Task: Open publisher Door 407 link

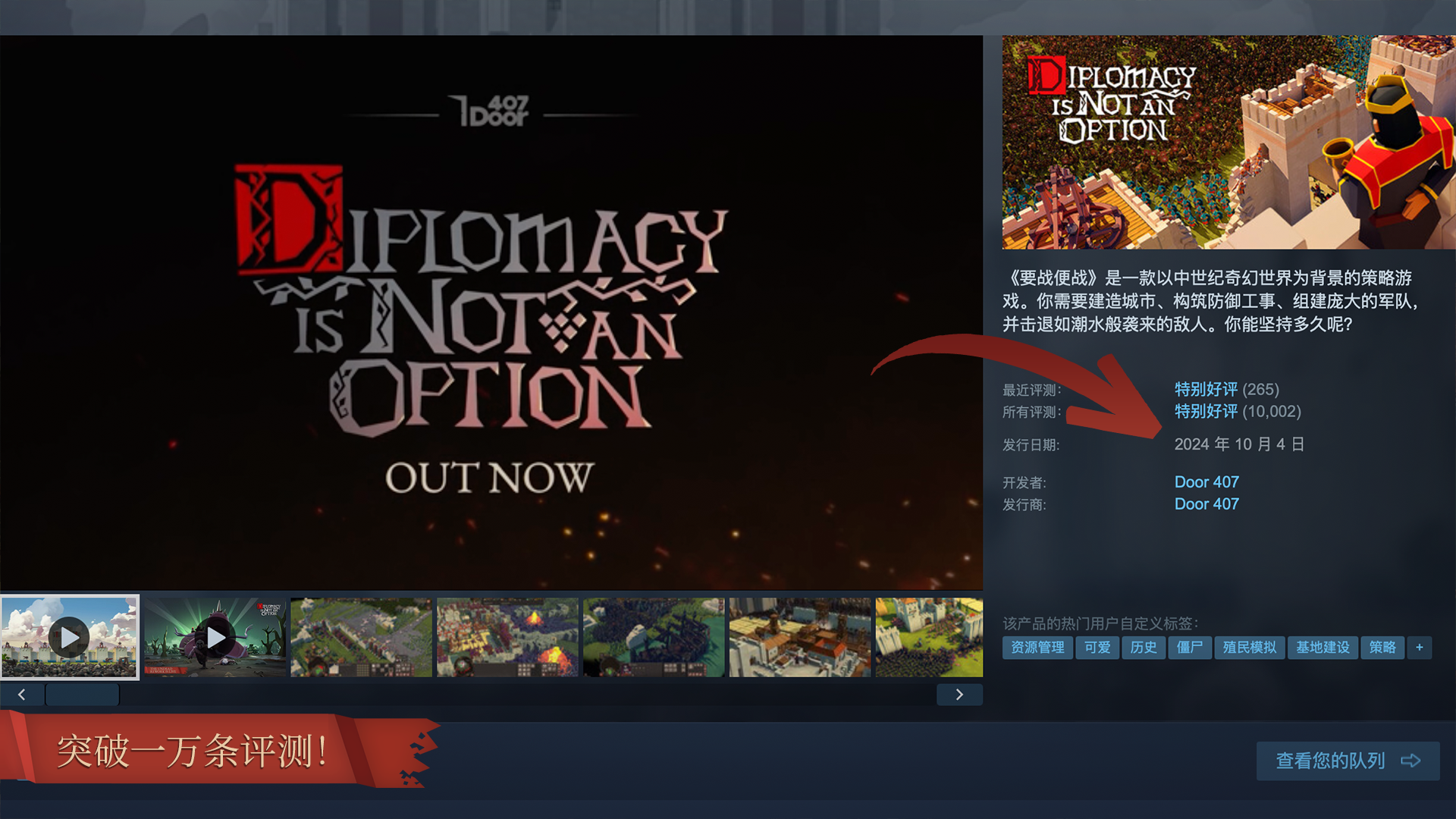Action: coord(1207,504)
